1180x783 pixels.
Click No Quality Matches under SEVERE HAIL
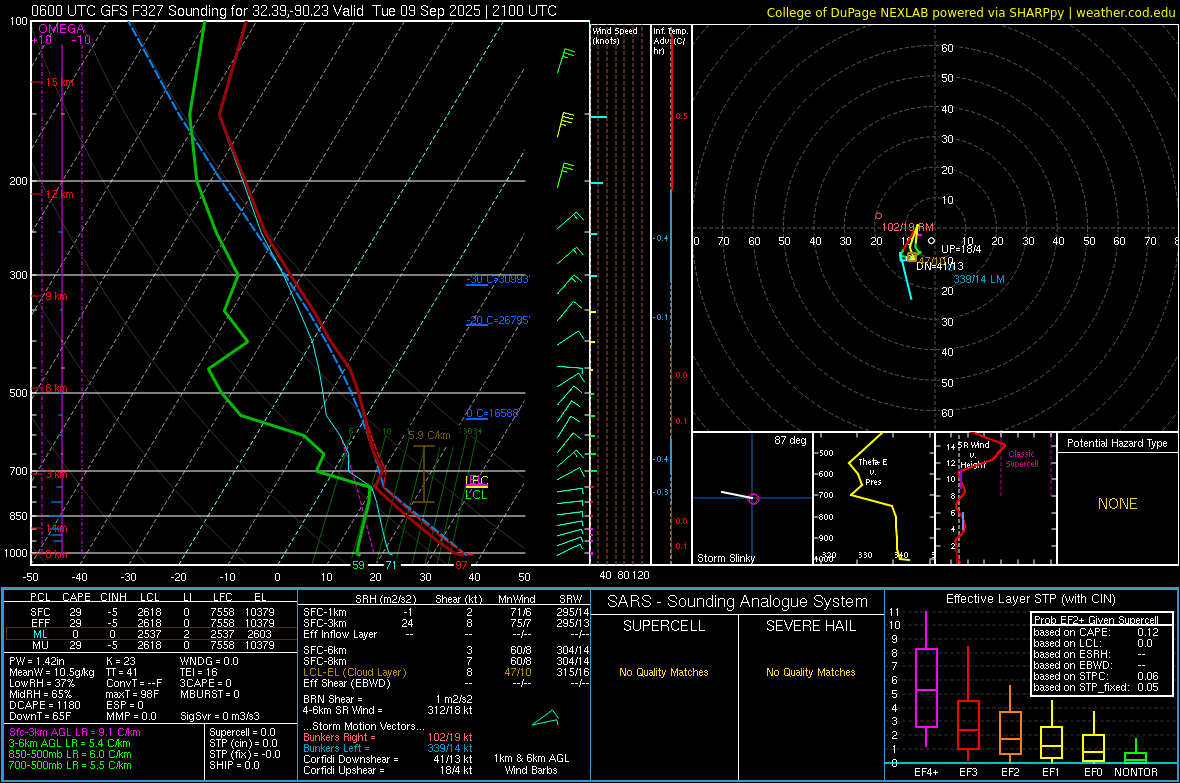(810, 672)
